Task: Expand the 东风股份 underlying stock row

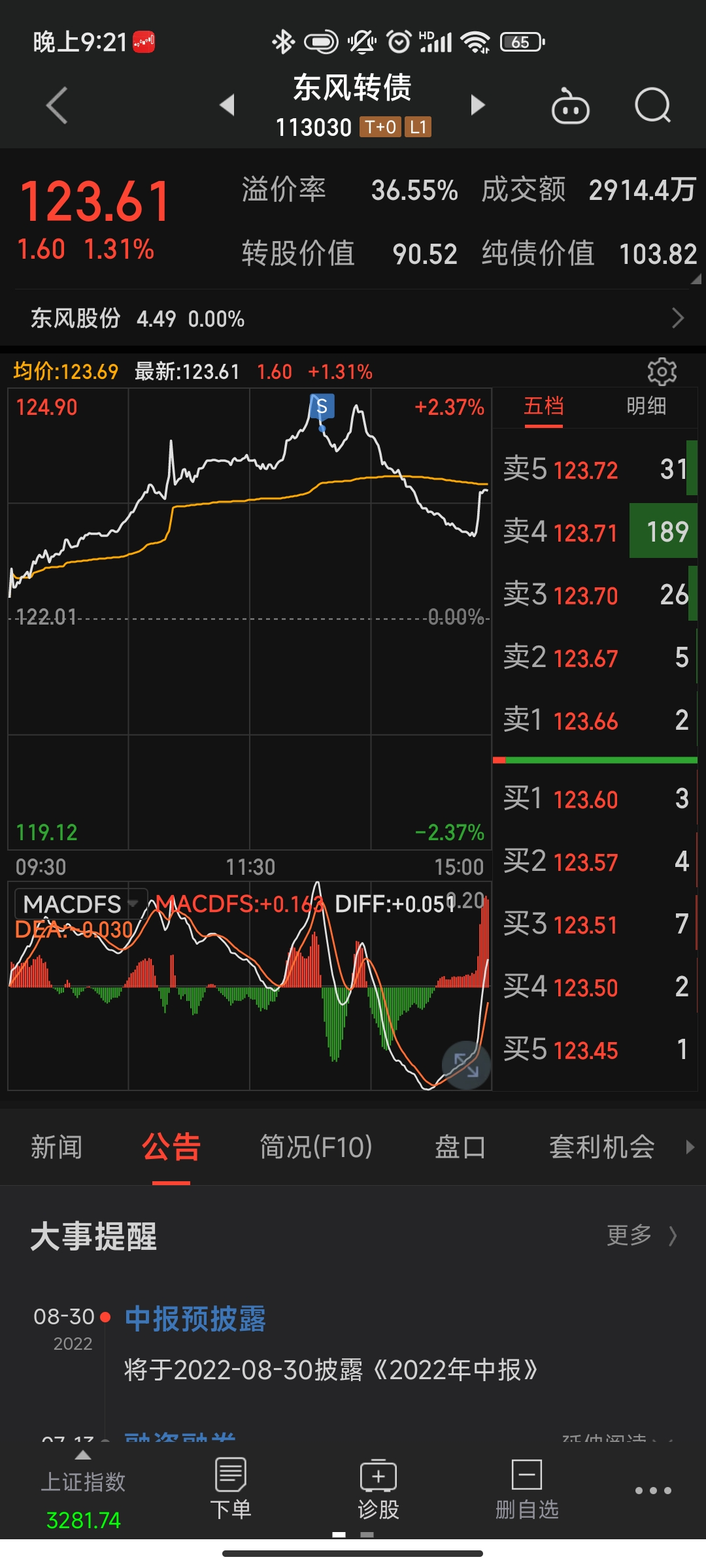Action: [x=353, y=318]
